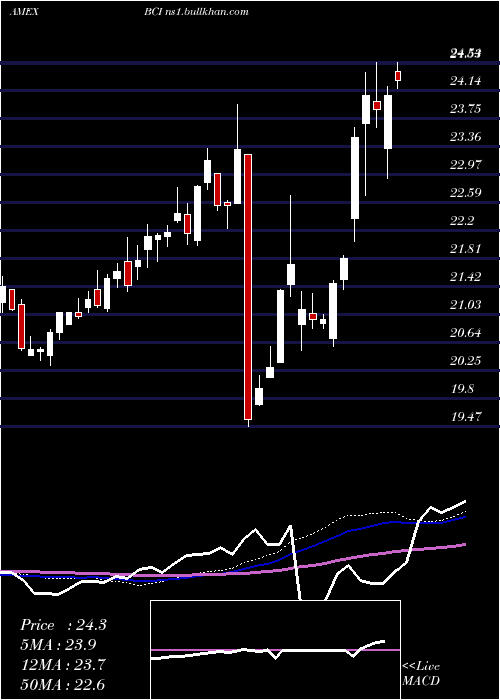This screenshot has height=700, width=500.
Task: Click the 19.47 bottom price label
Action: 466,417
